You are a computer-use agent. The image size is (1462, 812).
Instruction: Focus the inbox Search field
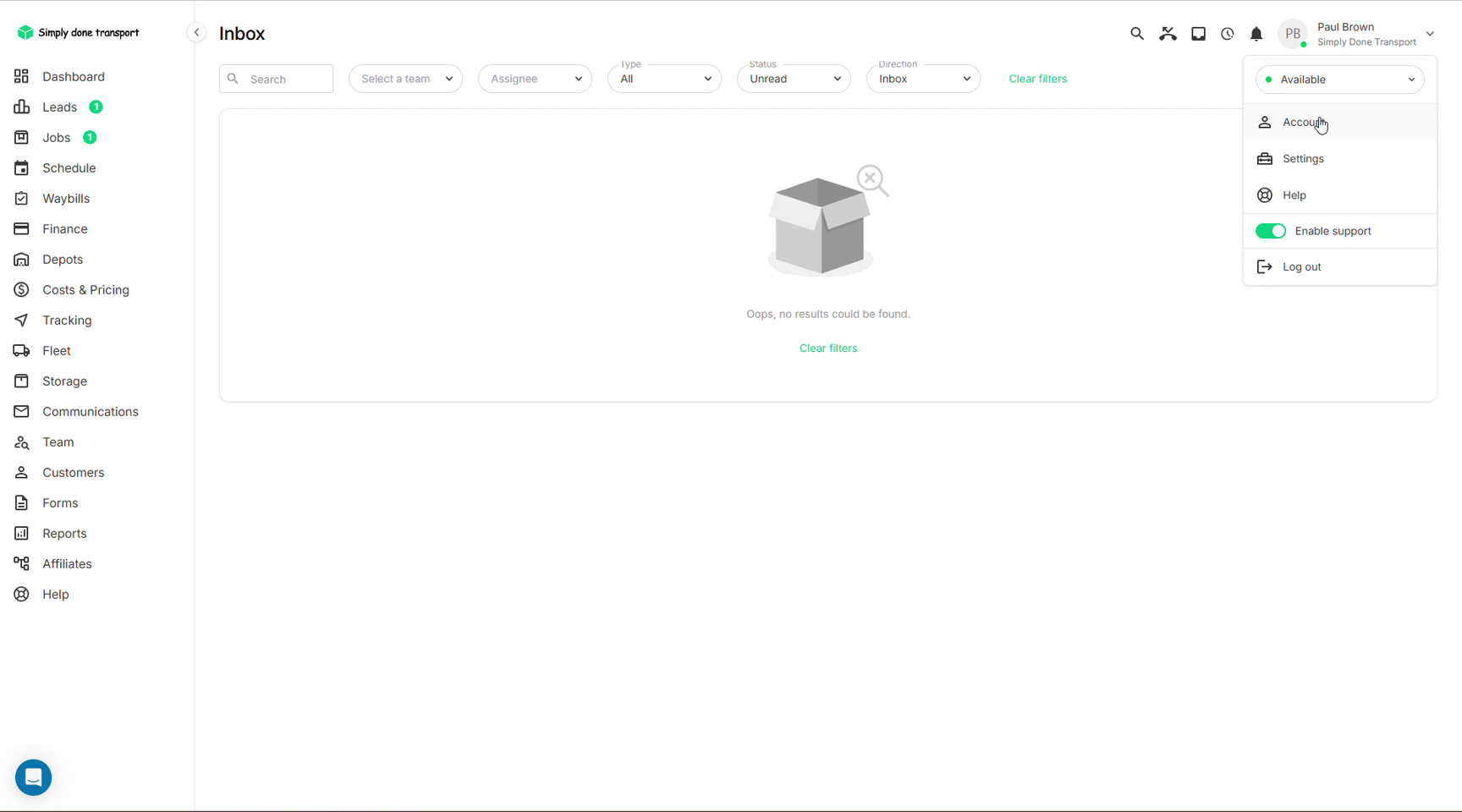pyautogui.click(x=276, y=79)
